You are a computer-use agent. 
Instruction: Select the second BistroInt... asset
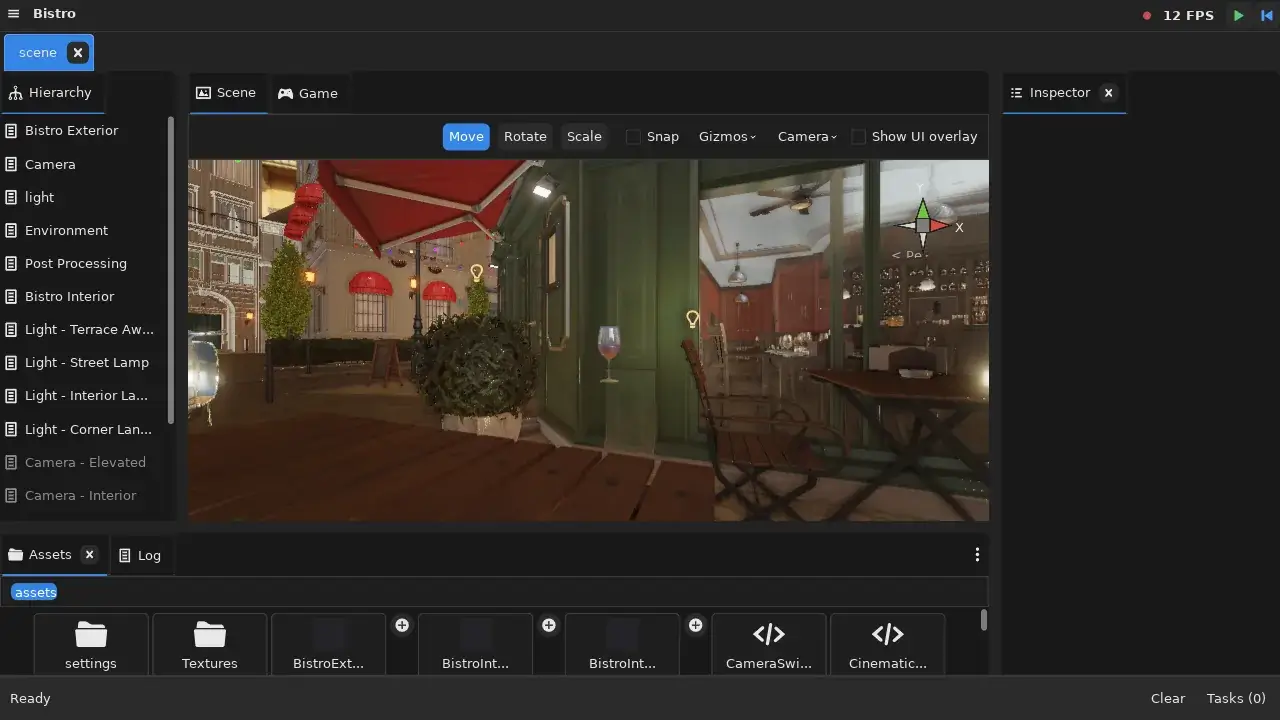(623, 644)
